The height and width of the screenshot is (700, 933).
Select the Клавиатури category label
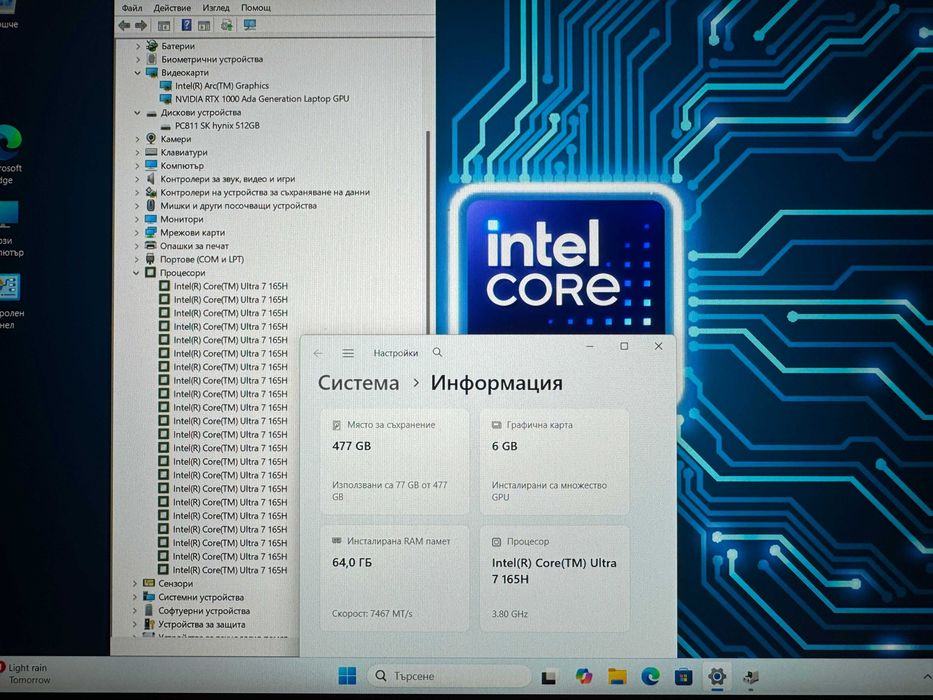(x=184, y=152)
